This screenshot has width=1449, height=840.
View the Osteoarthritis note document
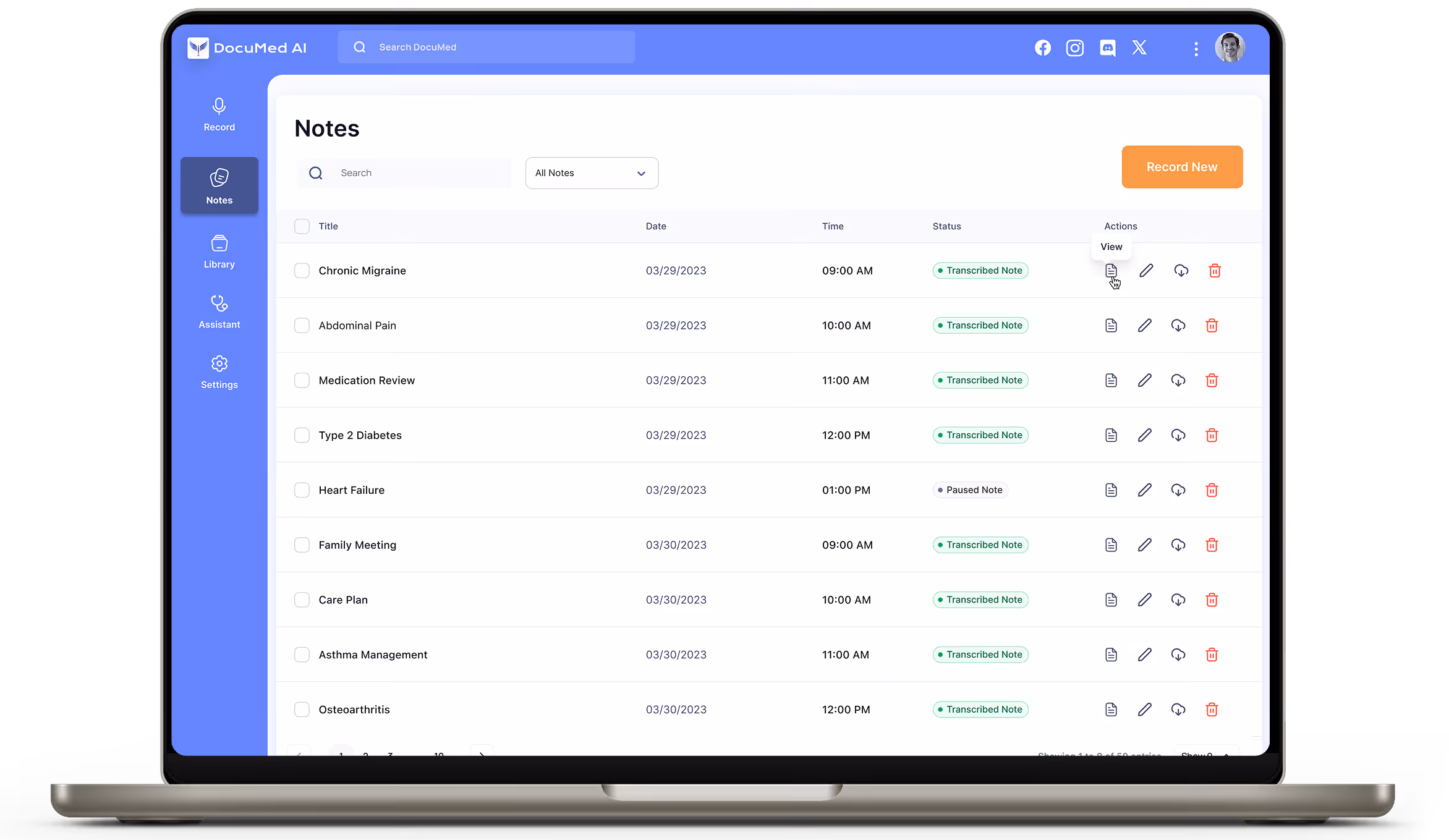pyautogui.click(x=1111, y=710)
